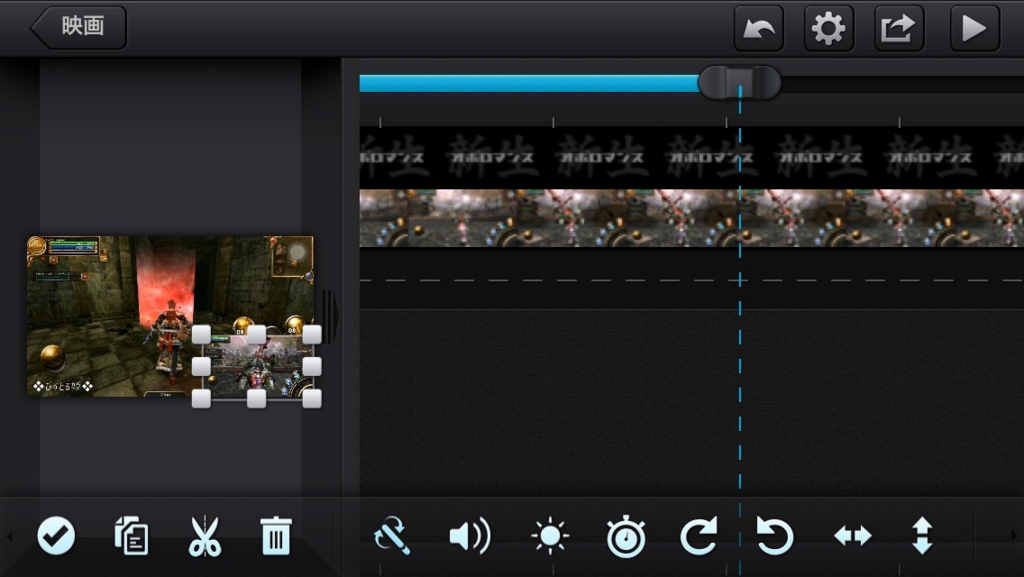Rotate clip counterclockwise
This screenshot has height=577, width=1024.
click(x=775, y=536)
